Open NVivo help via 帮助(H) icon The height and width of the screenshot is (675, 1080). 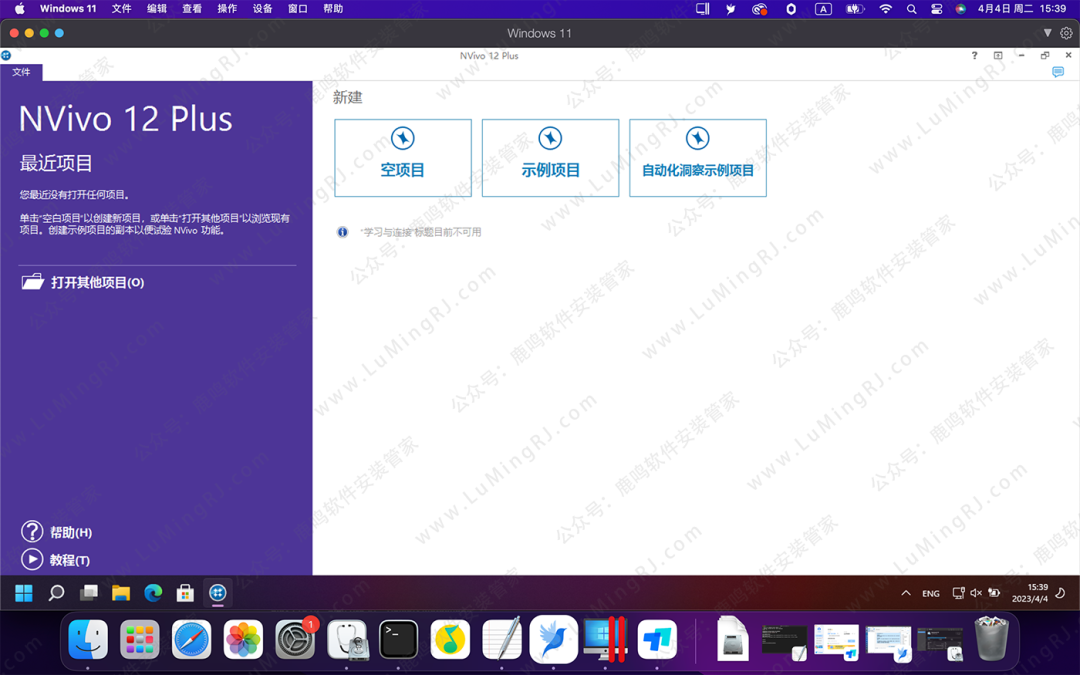[x=32, y=532]
